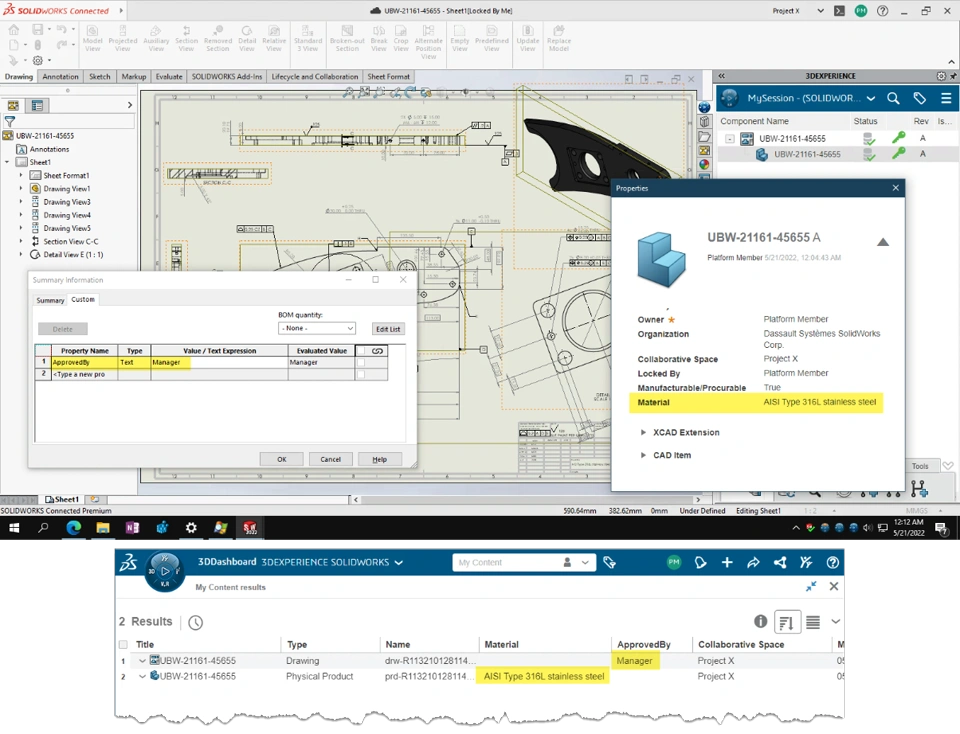Image resolution: width=960 pixels, height=734 pixels.
Task: Click the list view icon in results
Action: pos(812,622)
